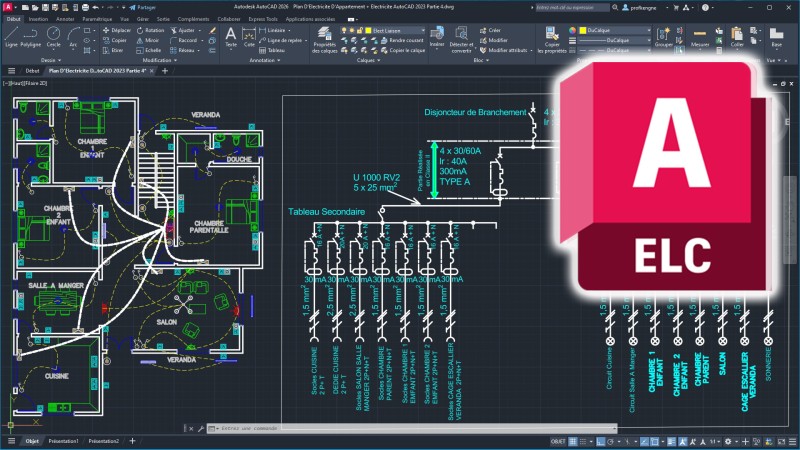Open Propriétés des calques panel

(324, 40)
